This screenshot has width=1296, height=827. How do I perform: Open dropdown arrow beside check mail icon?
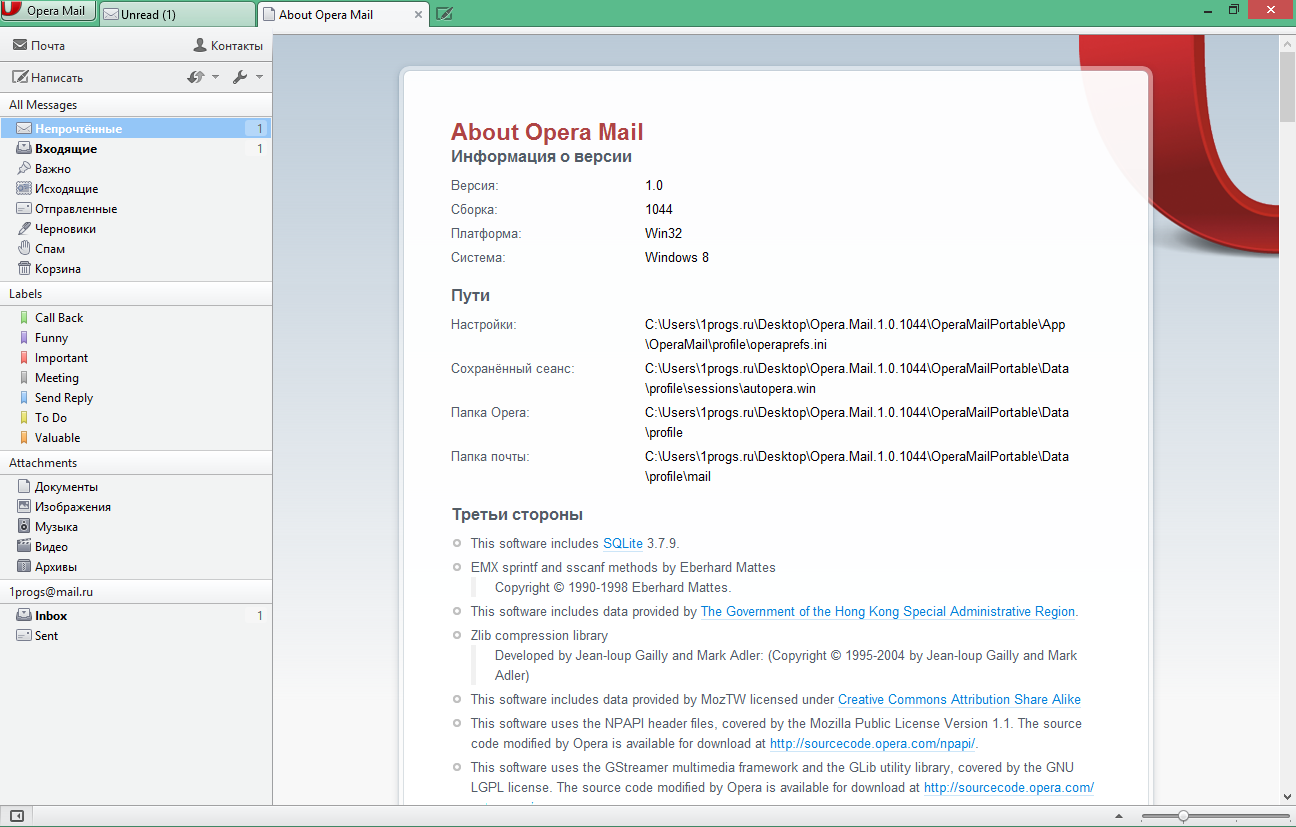(x=215, y=77)
